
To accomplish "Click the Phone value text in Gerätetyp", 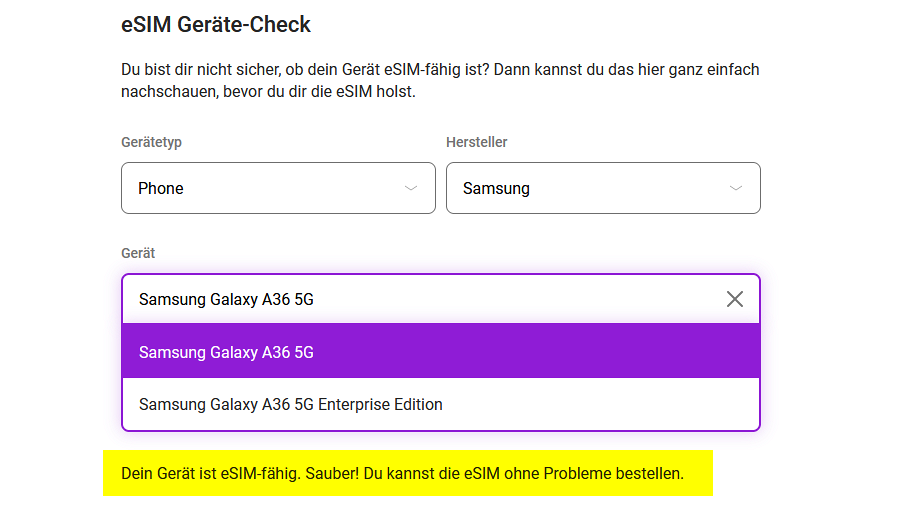I will [161, 188].
